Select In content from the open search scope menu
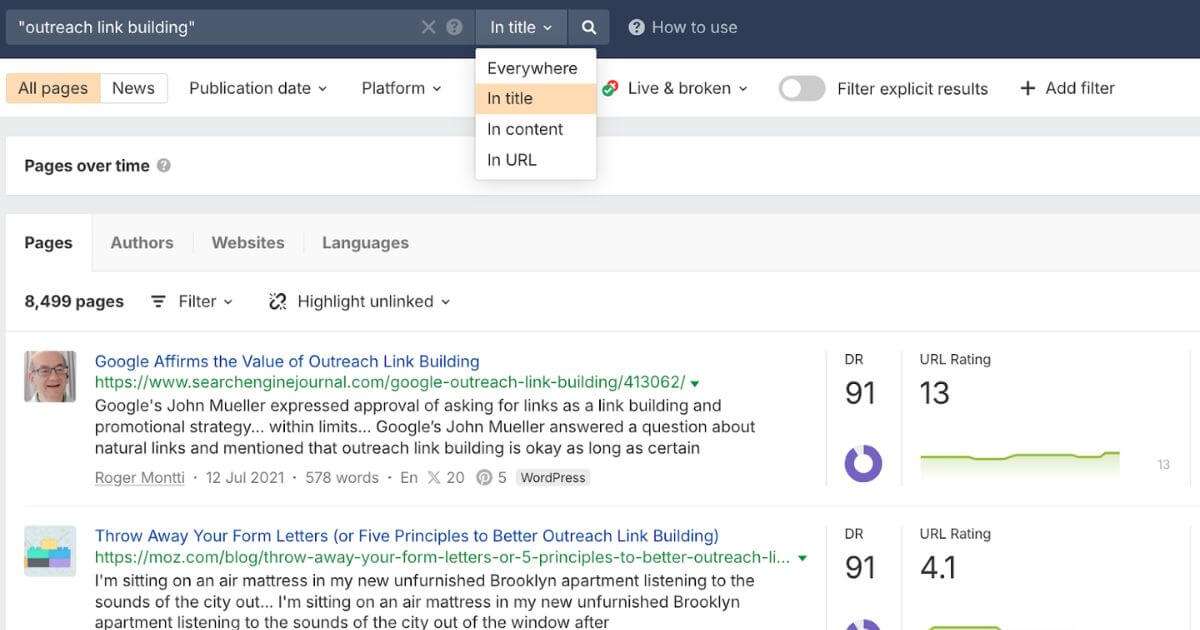1200x630 pixels. [525, 128]
